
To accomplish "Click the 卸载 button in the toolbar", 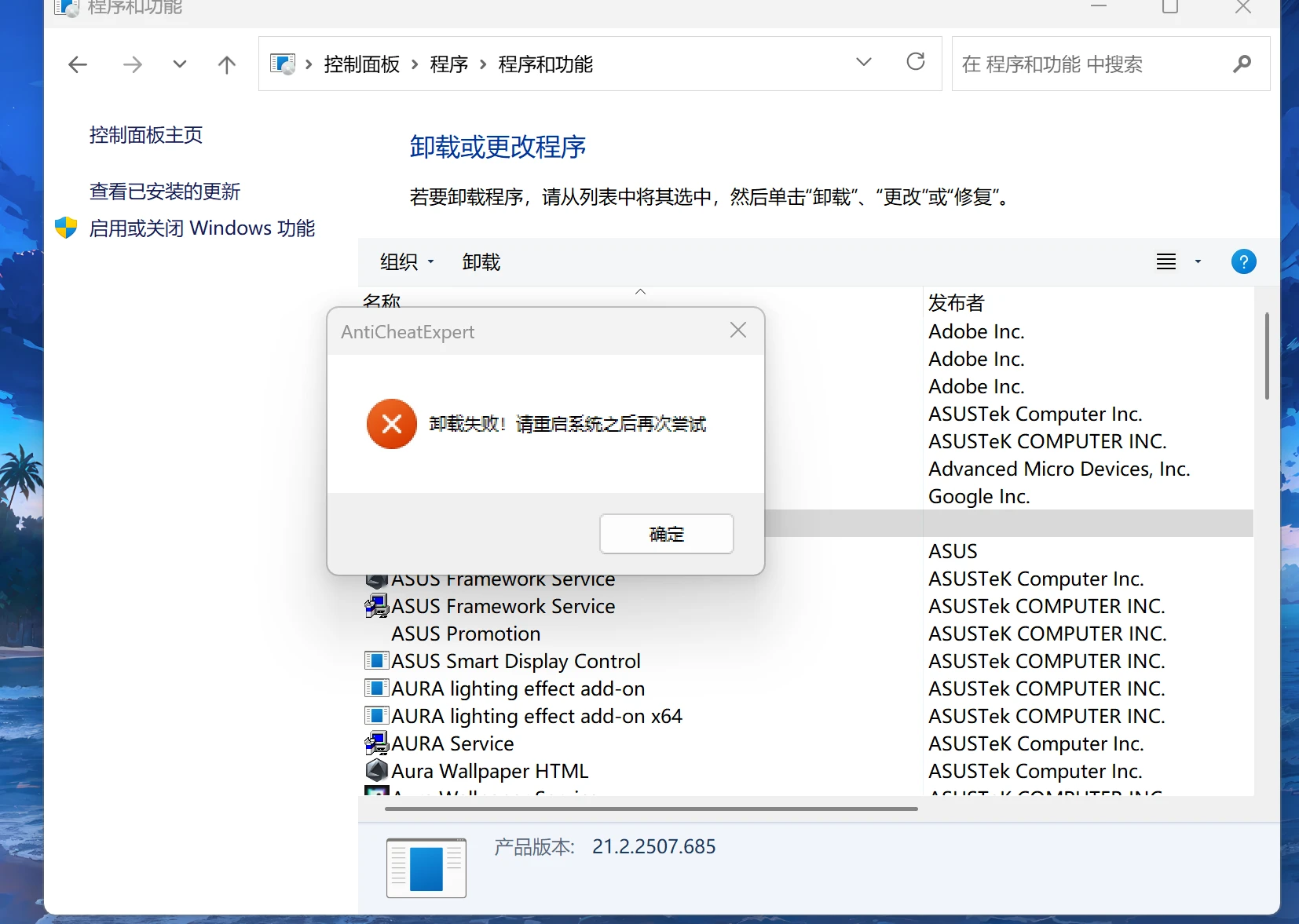I will [x=481, y=261].
